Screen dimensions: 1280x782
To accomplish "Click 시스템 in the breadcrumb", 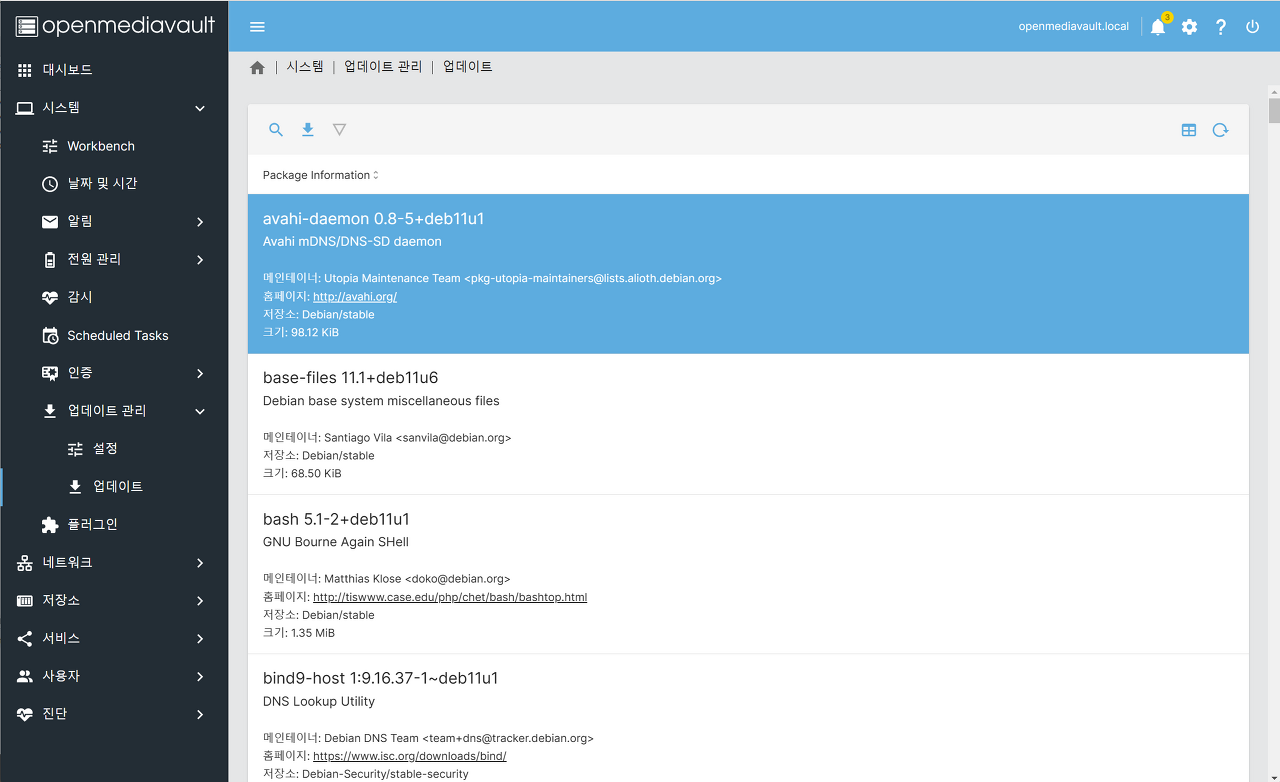I will point(305,67).
